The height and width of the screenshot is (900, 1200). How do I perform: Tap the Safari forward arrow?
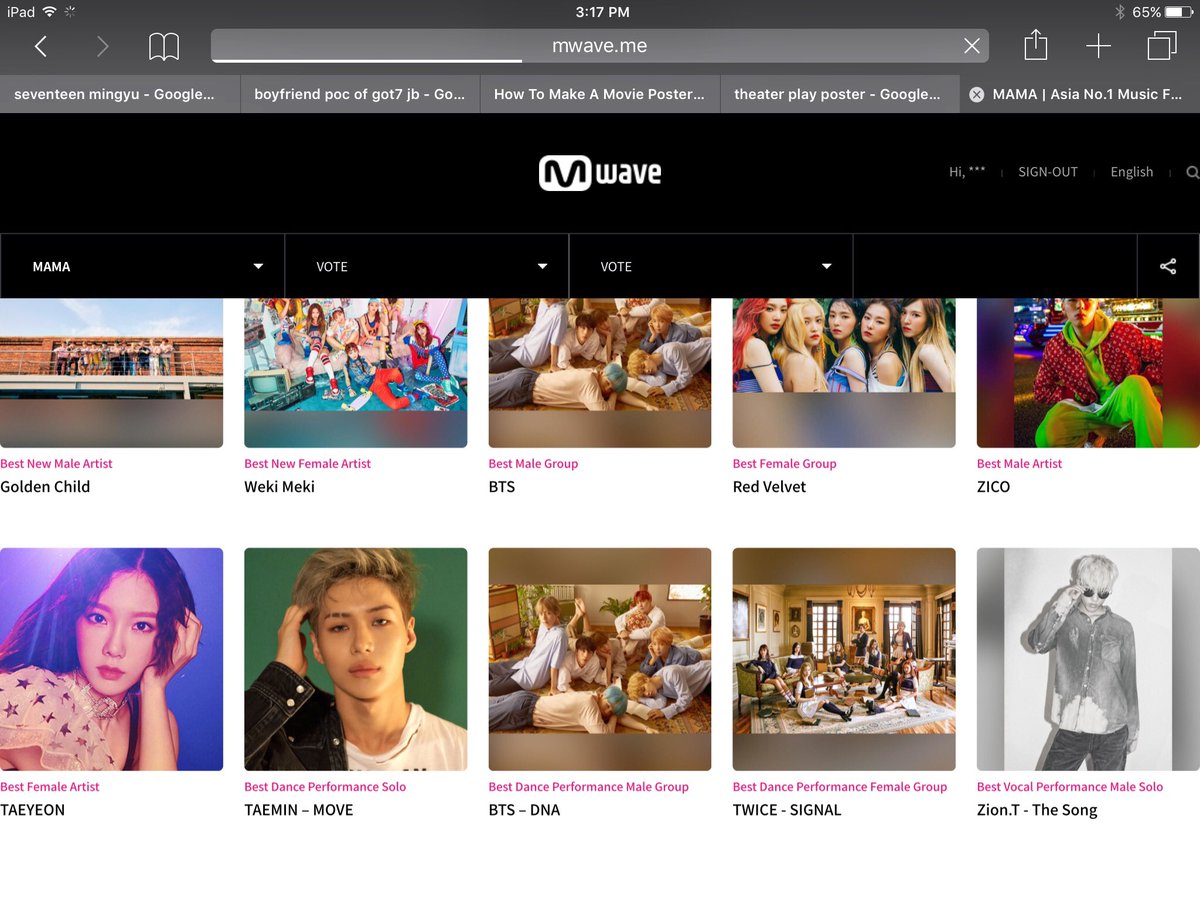(x=102, y=46)
